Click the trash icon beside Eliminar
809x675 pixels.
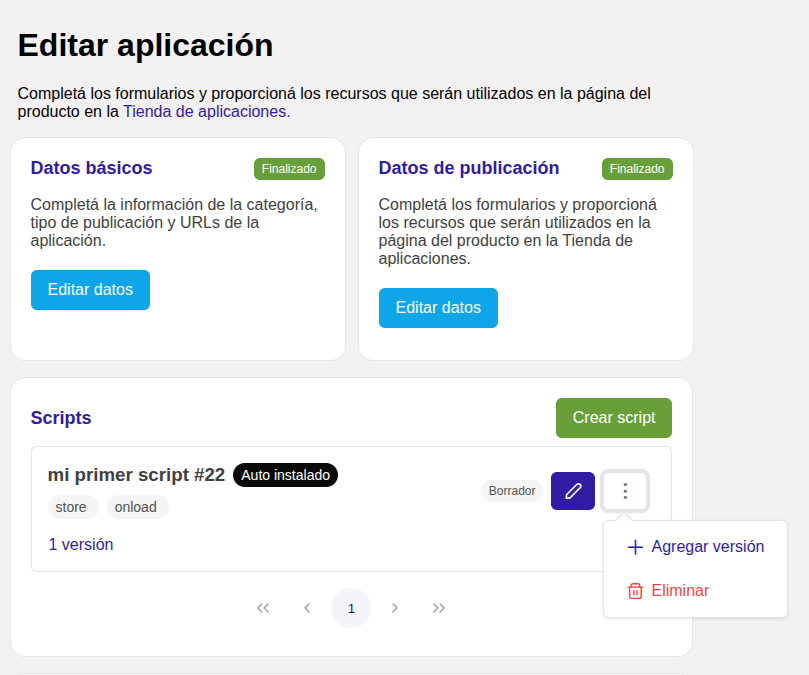point(635,591)
